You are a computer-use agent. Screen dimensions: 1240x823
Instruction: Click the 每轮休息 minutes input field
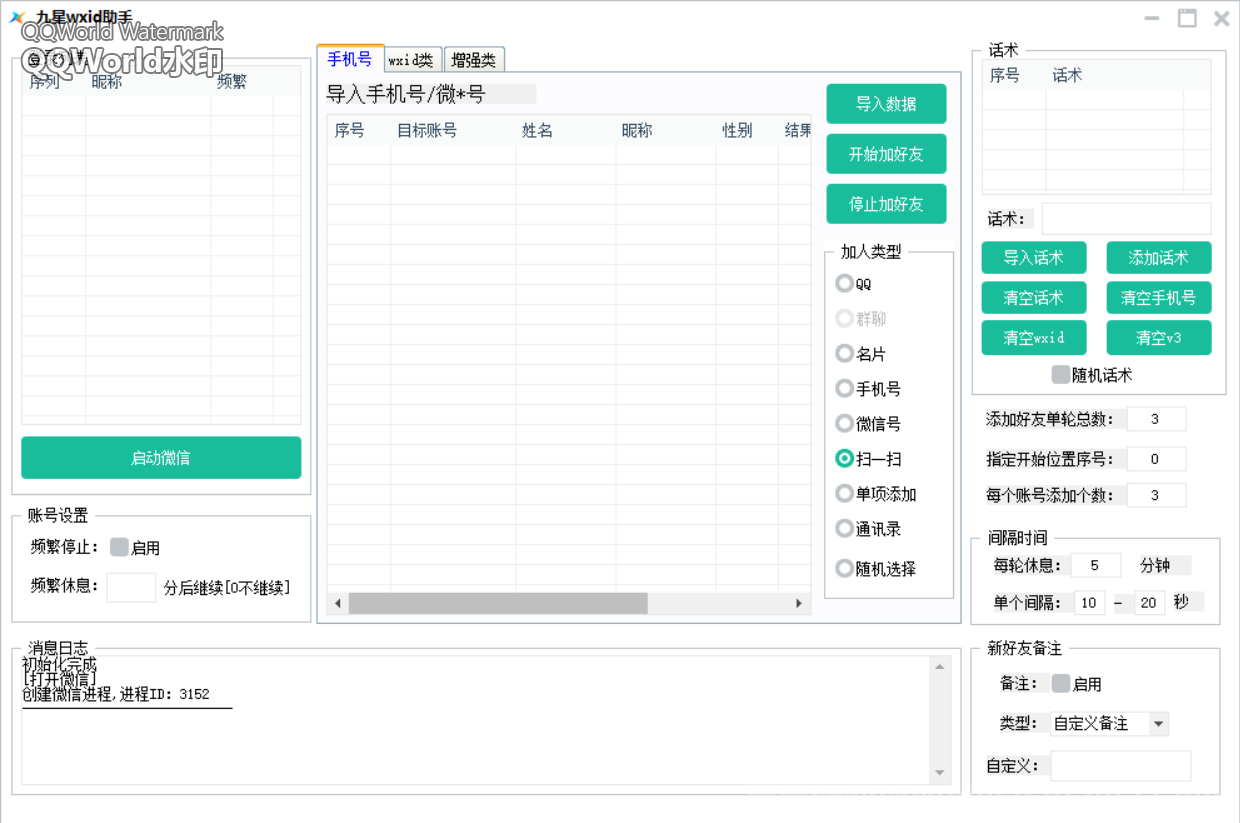pos(1096,566)
